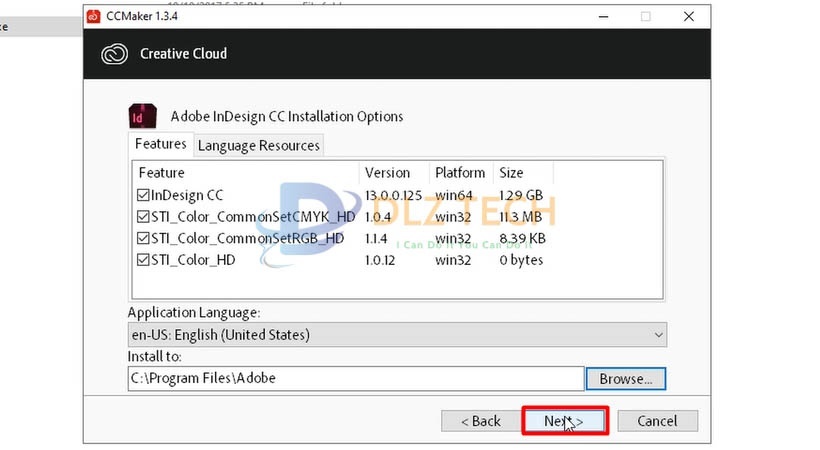Click the Adobe InDesign Id icon
The height and width of the screenshot is (450, 820).
click(143, 116)
